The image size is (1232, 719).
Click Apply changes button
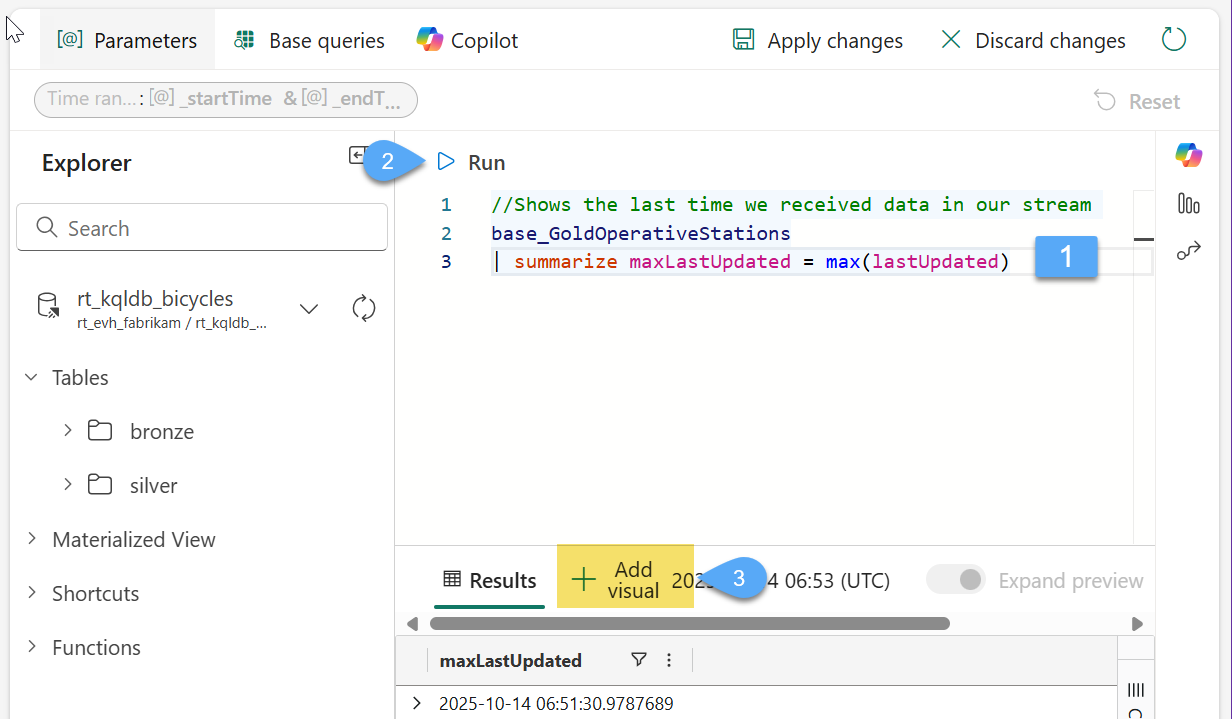(817, 41)
